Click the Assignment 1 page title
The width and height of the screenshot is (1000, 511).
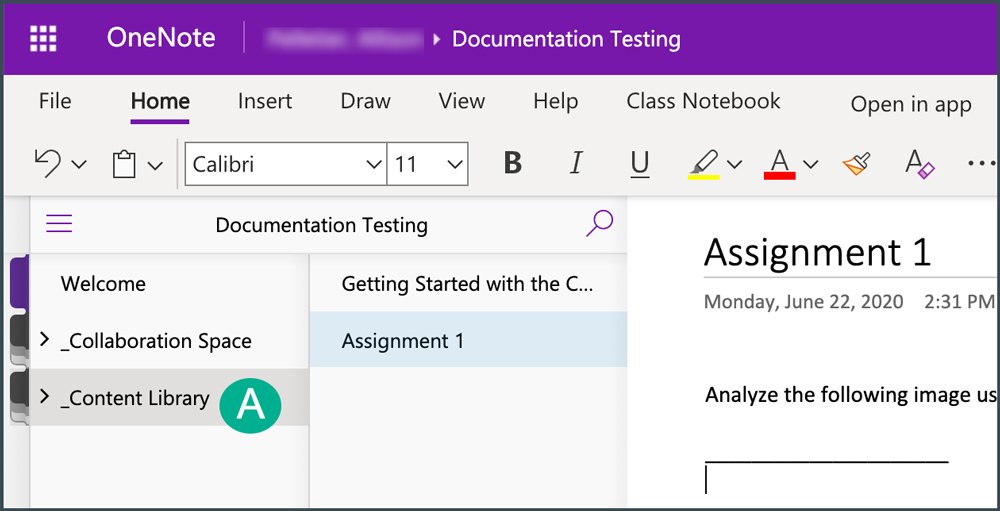pyautogui.click(x=818, y=252)
